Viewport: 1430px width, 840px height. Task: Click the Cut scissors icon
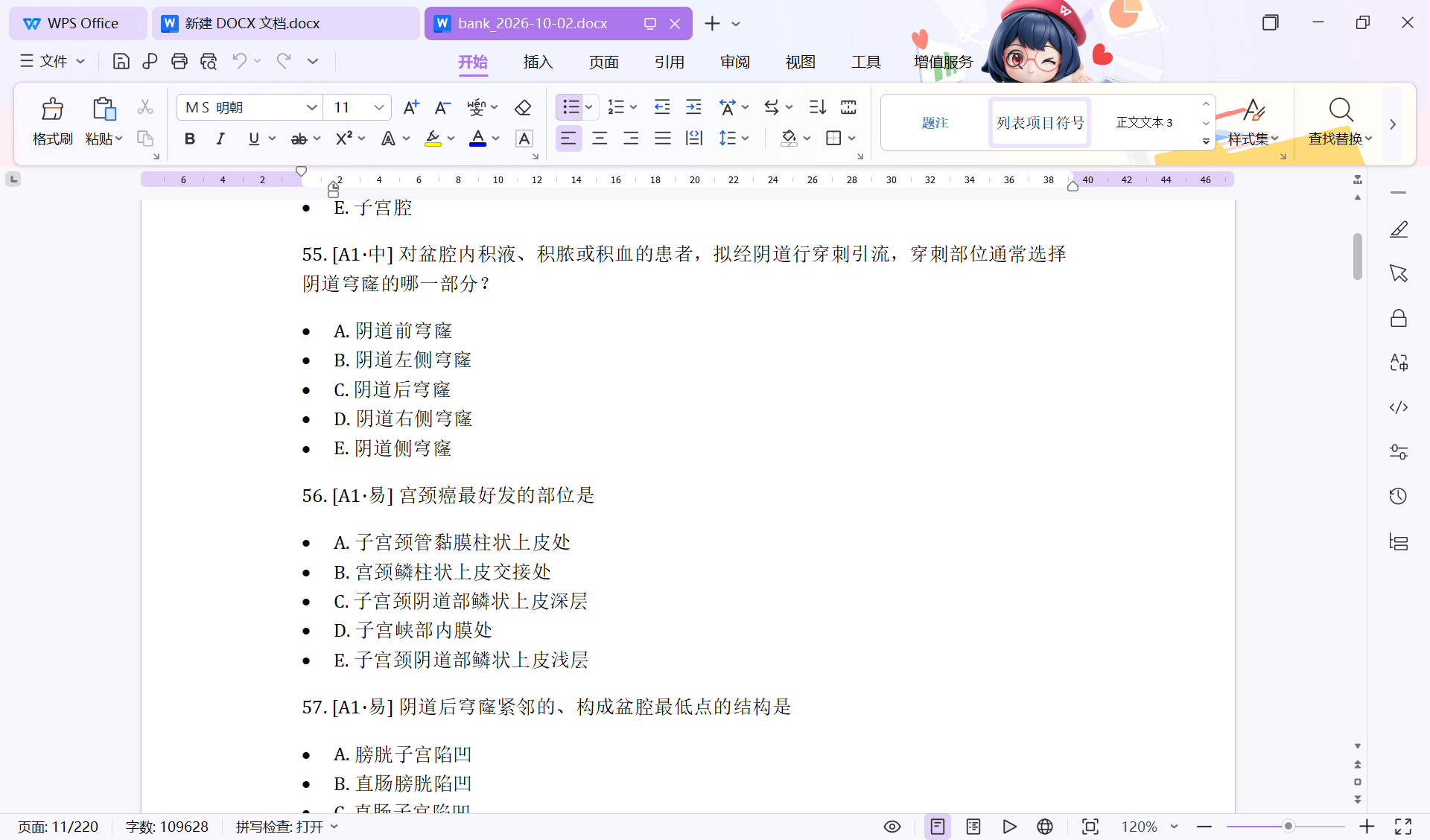145,107
